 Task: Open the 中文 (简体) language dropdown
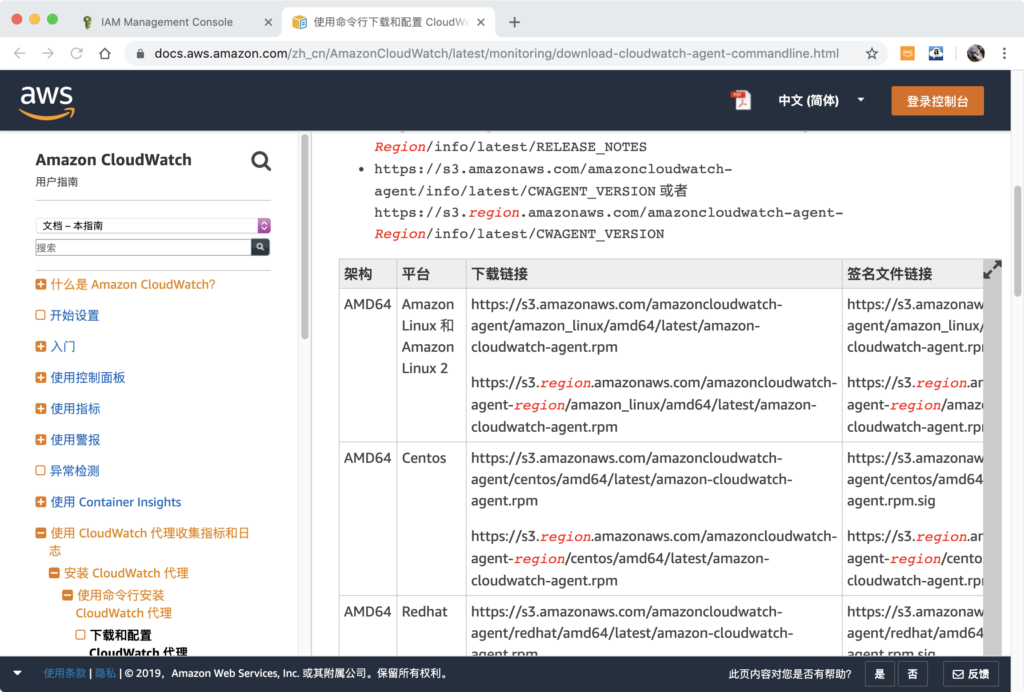(821, 101)
